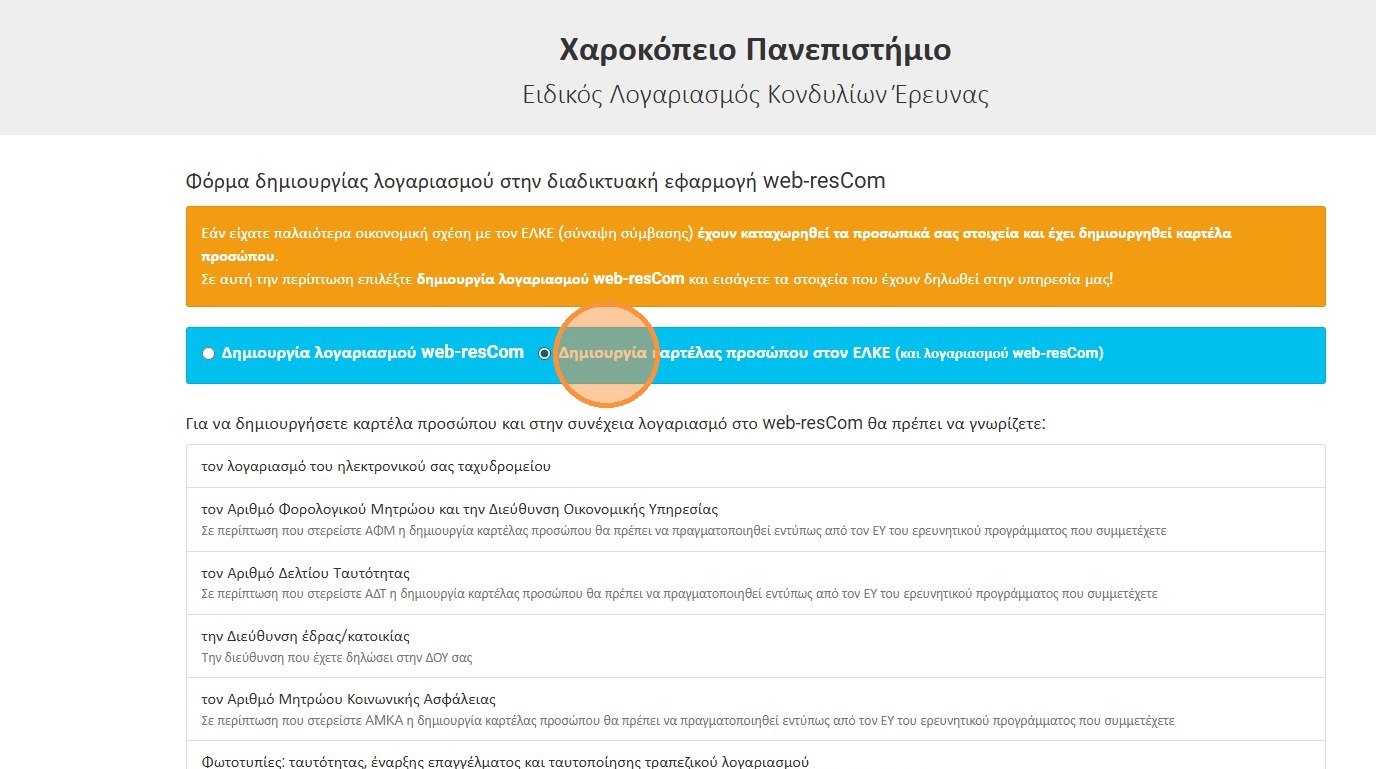1376x769 pixels.
Task: Click the note "Σε περίπτωση που στερείστε ΑΜΚΑ"
Action: [687, 721]
